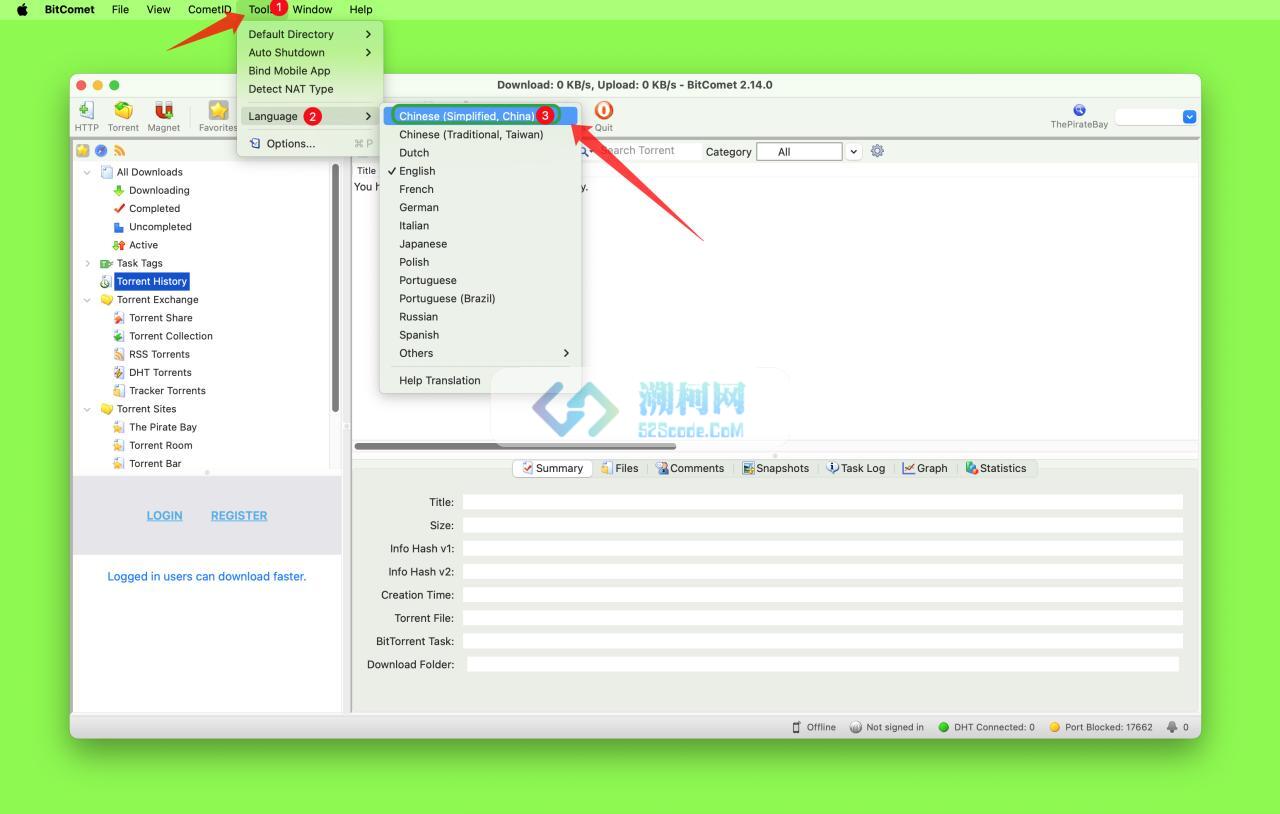Switch to the Snapshots tab
This screenshot has height=814, width=1280.
[x=775, y=468]
